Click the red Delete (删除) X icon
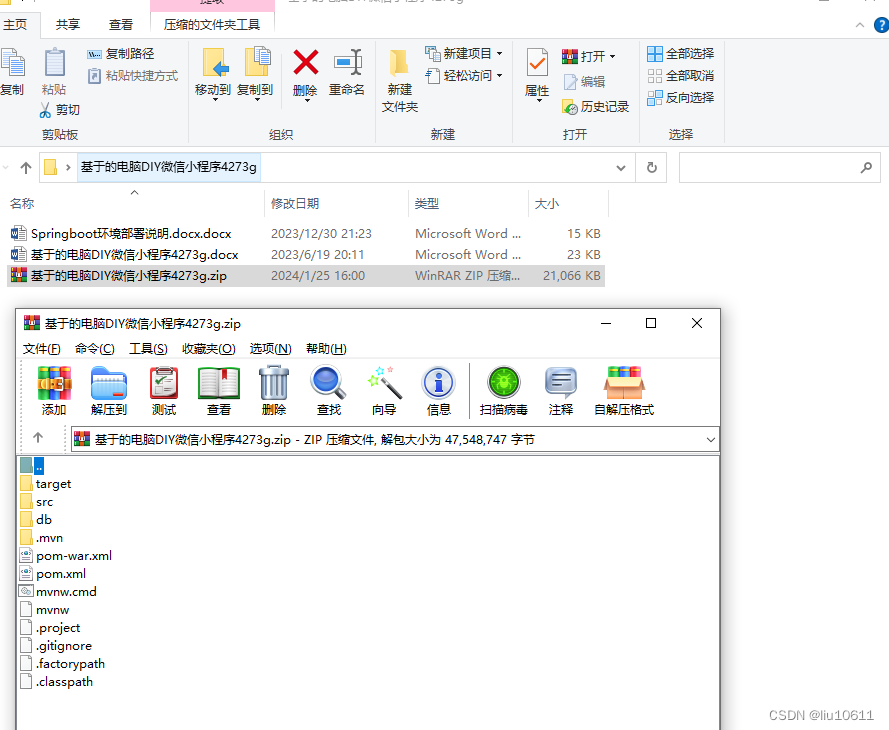The height and width of the screenshot is (730, 889). pyautogui.click(x=306, y=62)
